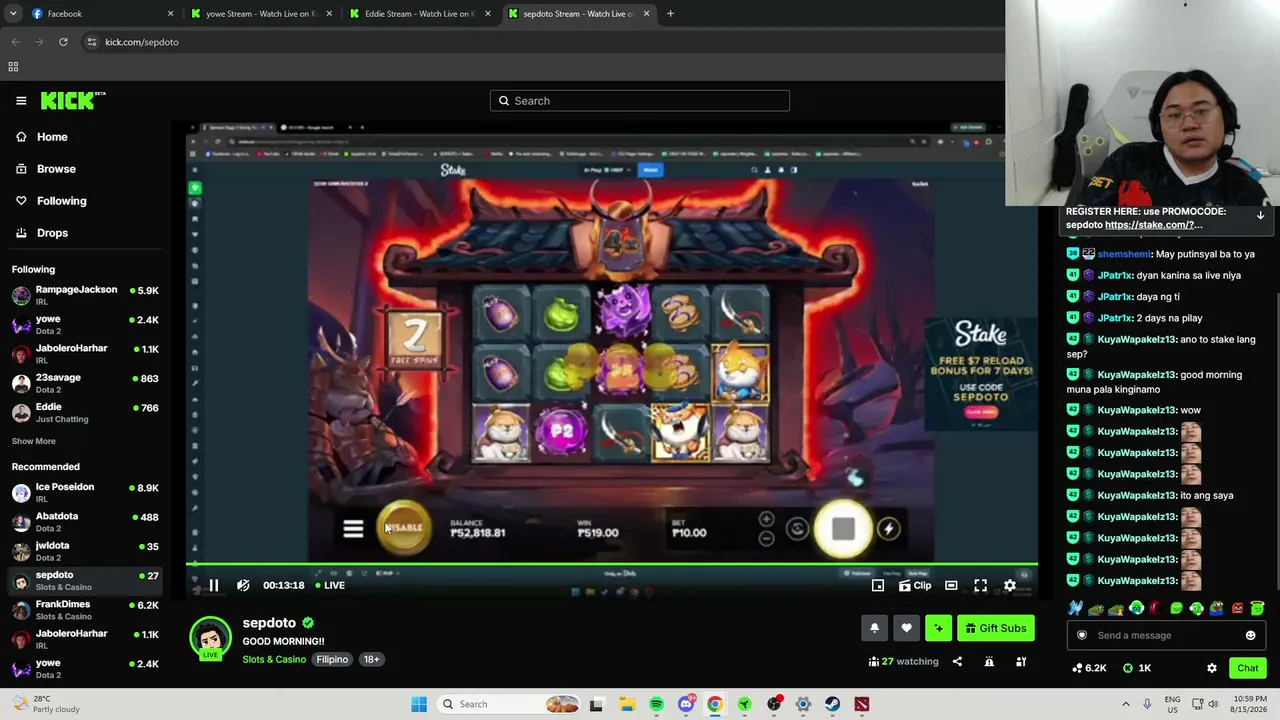This screenshot has width=1280, height=720.
Task: Open sepdoto's profile avatar
Action: (210, 639)
